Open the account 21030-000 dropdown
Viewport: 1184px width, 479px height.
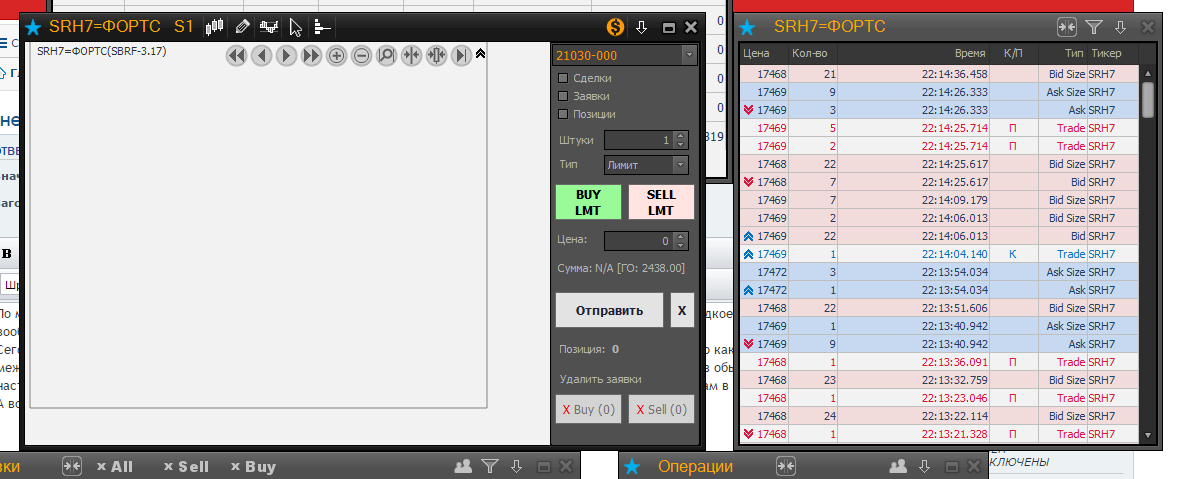(x=689, y=55)
